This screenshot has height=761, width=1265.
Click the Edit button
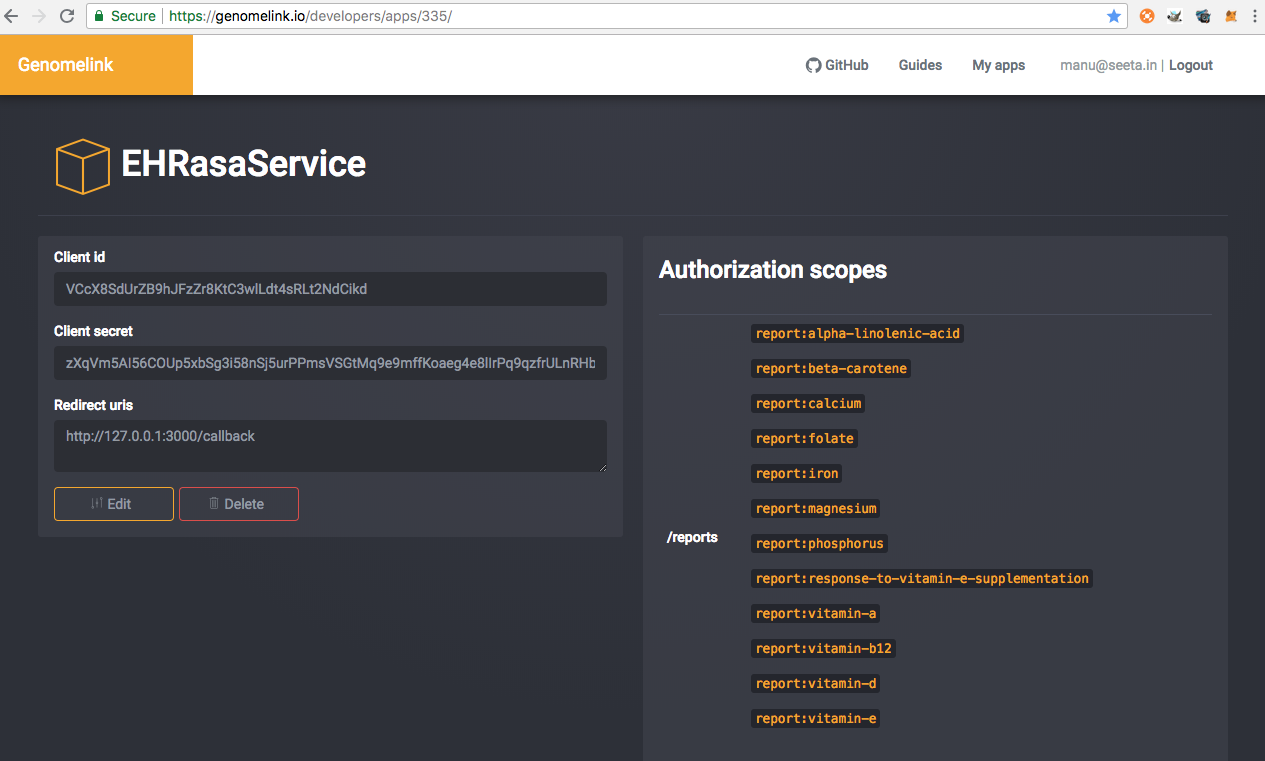click(x=114, y=504)
